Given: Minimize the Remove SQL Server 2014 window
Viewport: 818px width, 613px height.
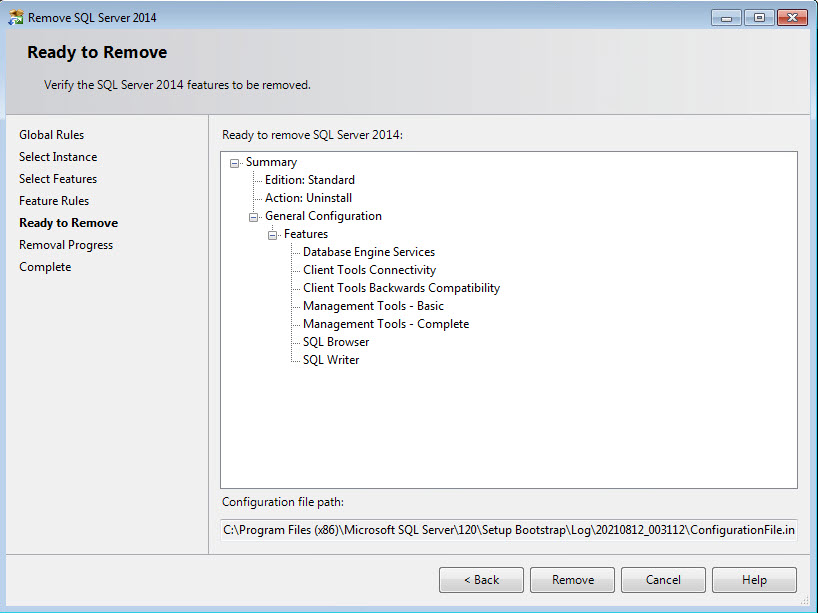Looking at the screenshot, I should click(726, 18).
